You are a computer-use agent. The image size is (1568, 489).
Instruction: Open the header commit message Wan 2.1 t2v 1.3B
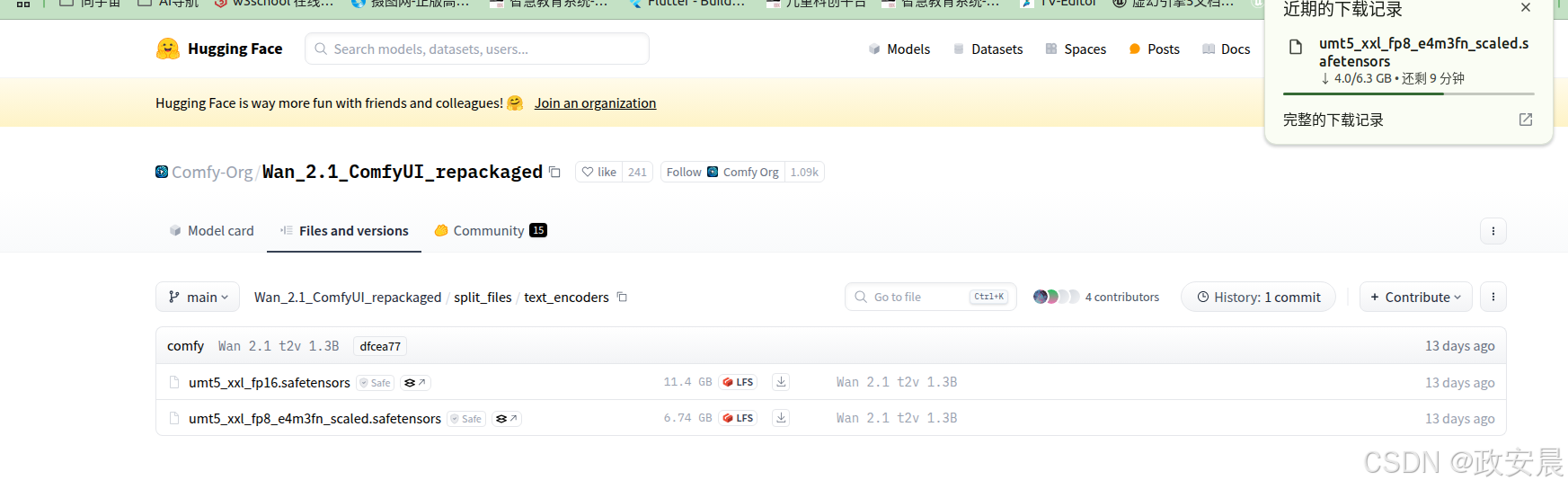(x=279, y=345)
